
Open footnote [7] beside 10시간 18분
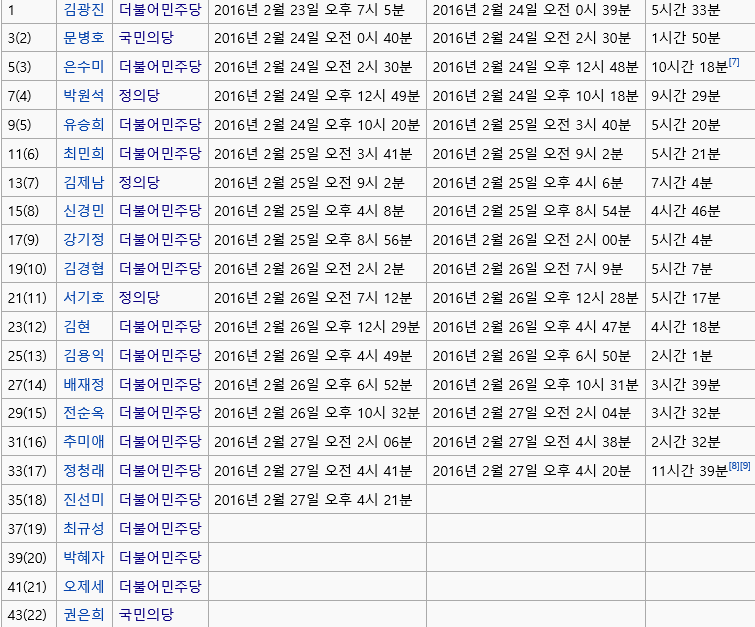click(x=734, y=62)
